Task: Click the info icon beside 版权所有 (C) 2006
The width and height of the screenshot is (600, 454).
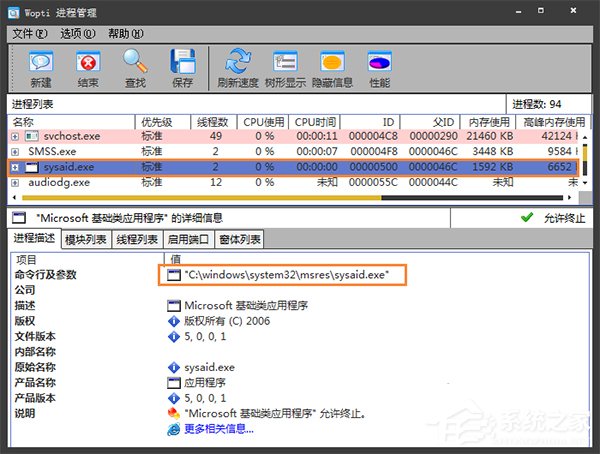Action: [x=174, y=321]
